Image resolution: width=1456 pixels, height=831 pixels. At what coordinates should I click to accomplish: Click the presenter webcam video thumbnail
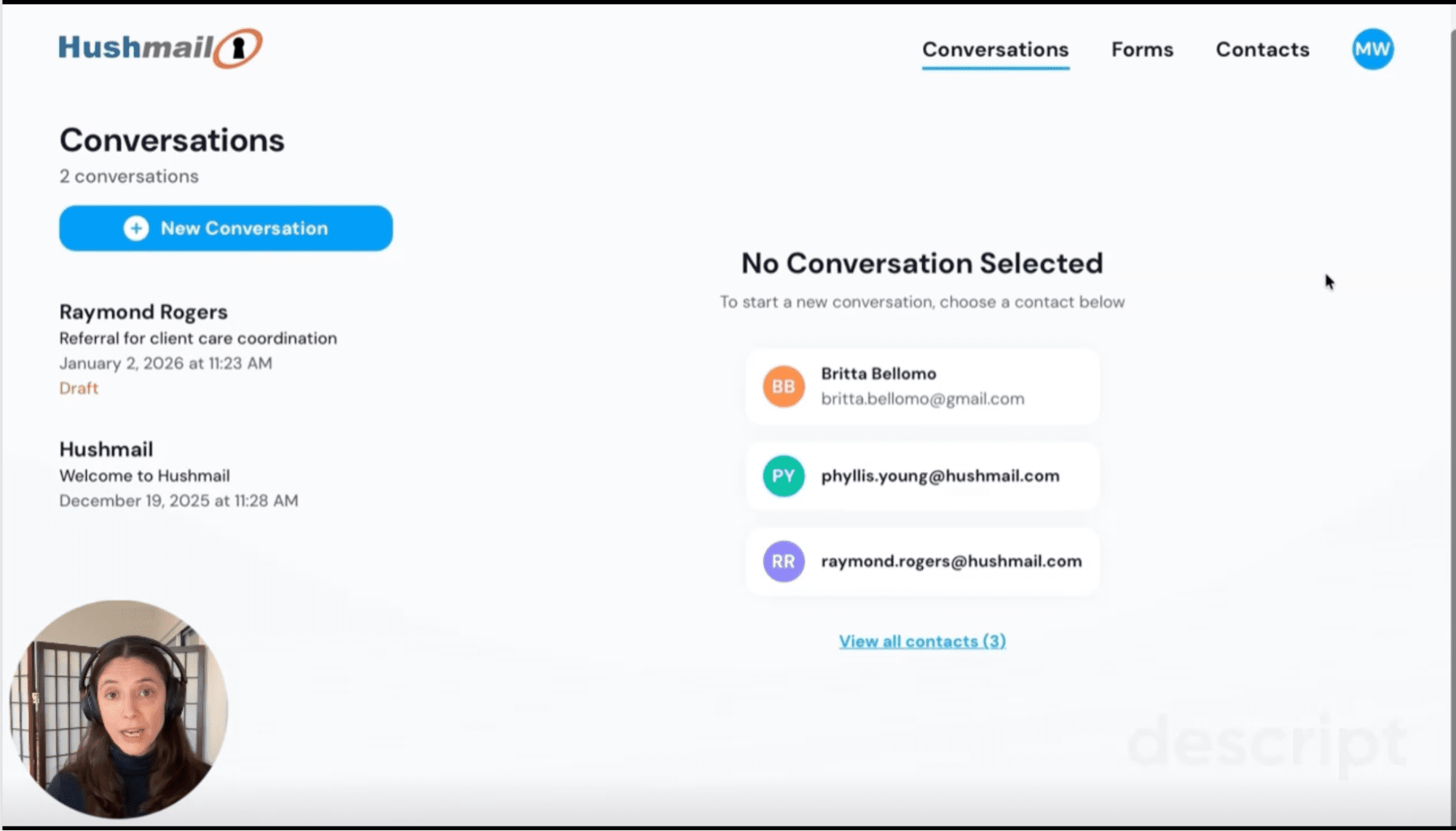pyautogui.click(x=118, y=709)
